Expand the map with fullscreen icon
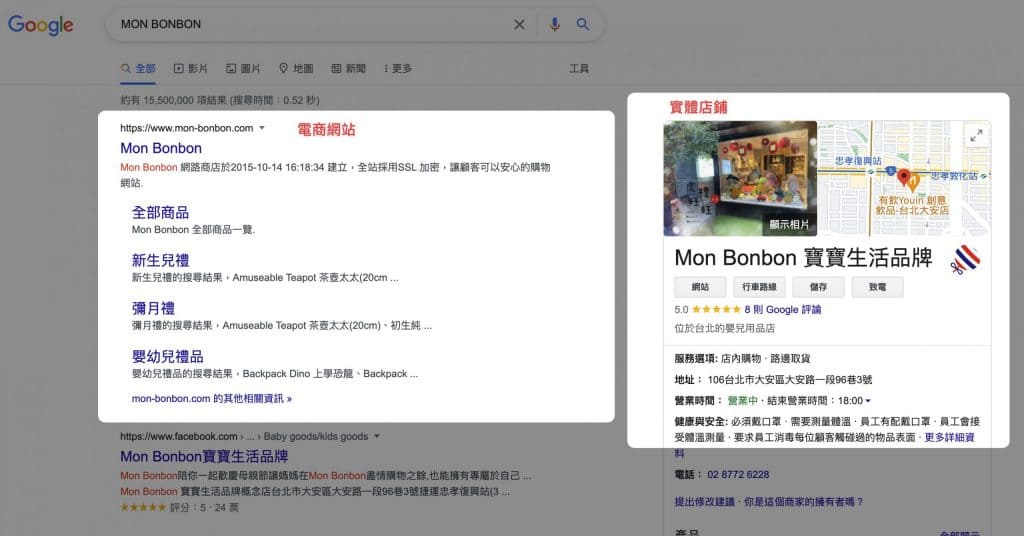1024x536 pixels. 976,136
